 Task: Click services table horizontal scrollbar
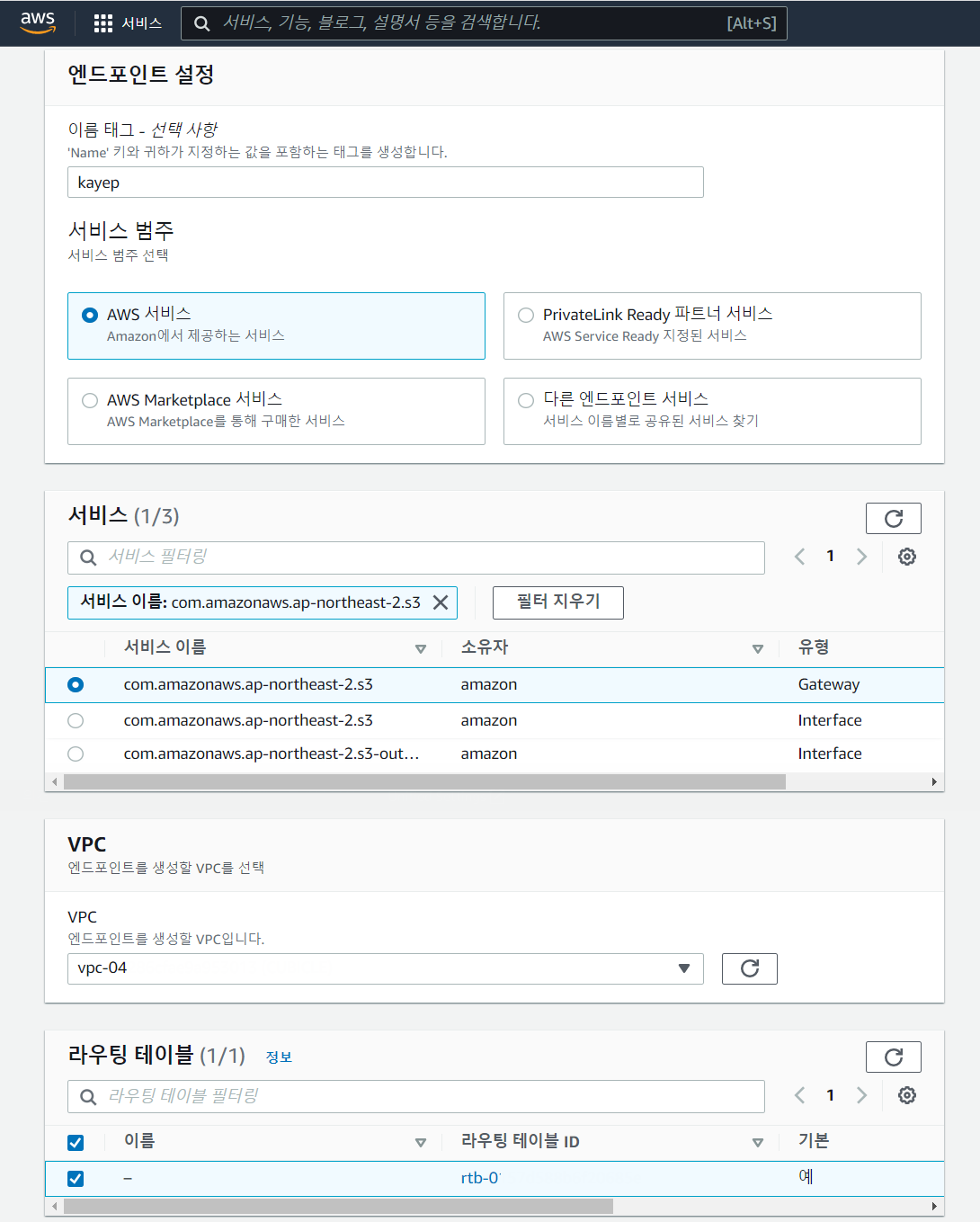pos(424,782)
